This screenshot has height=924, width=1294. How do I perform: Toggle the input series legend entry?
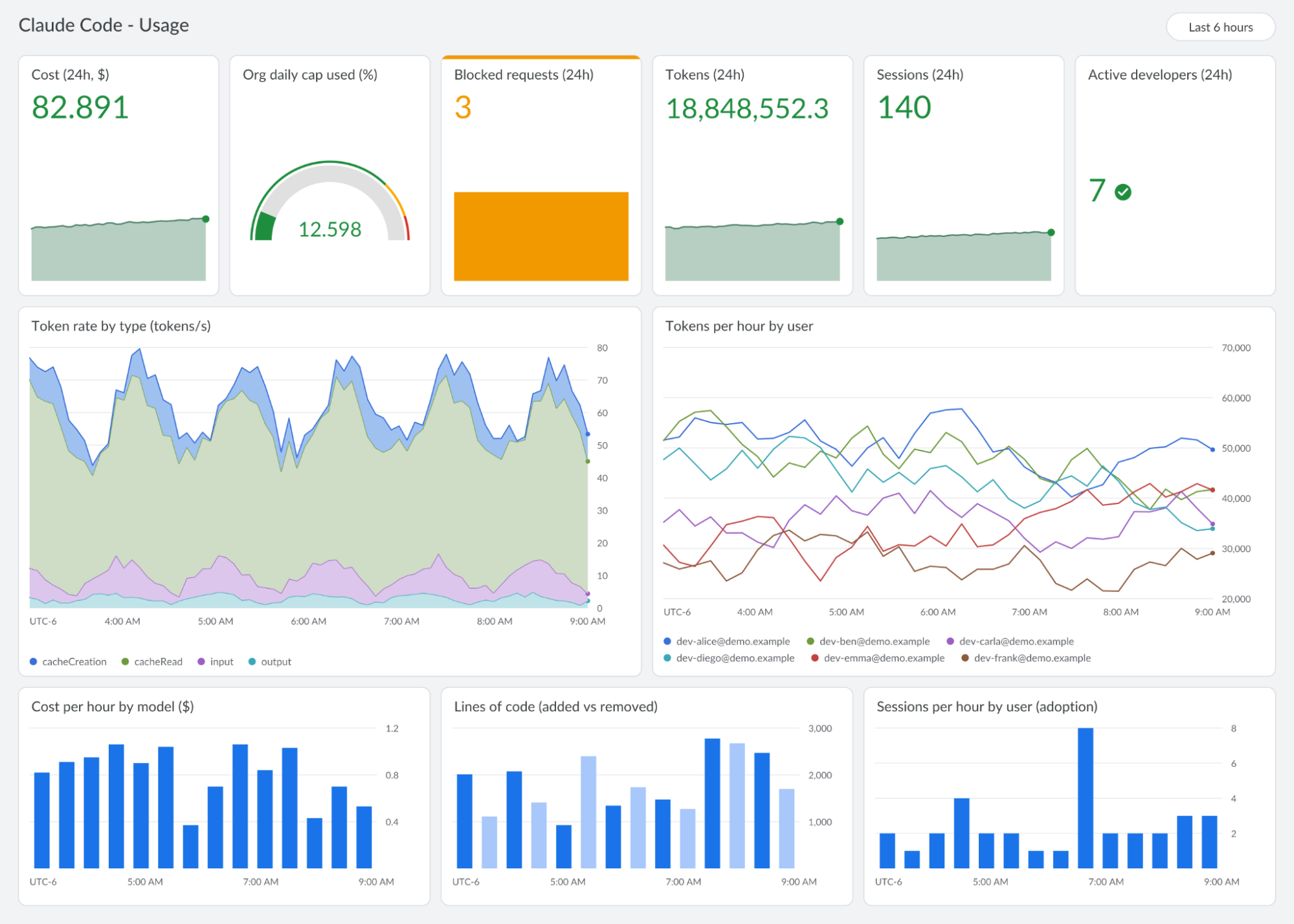[x=216, y=661]
